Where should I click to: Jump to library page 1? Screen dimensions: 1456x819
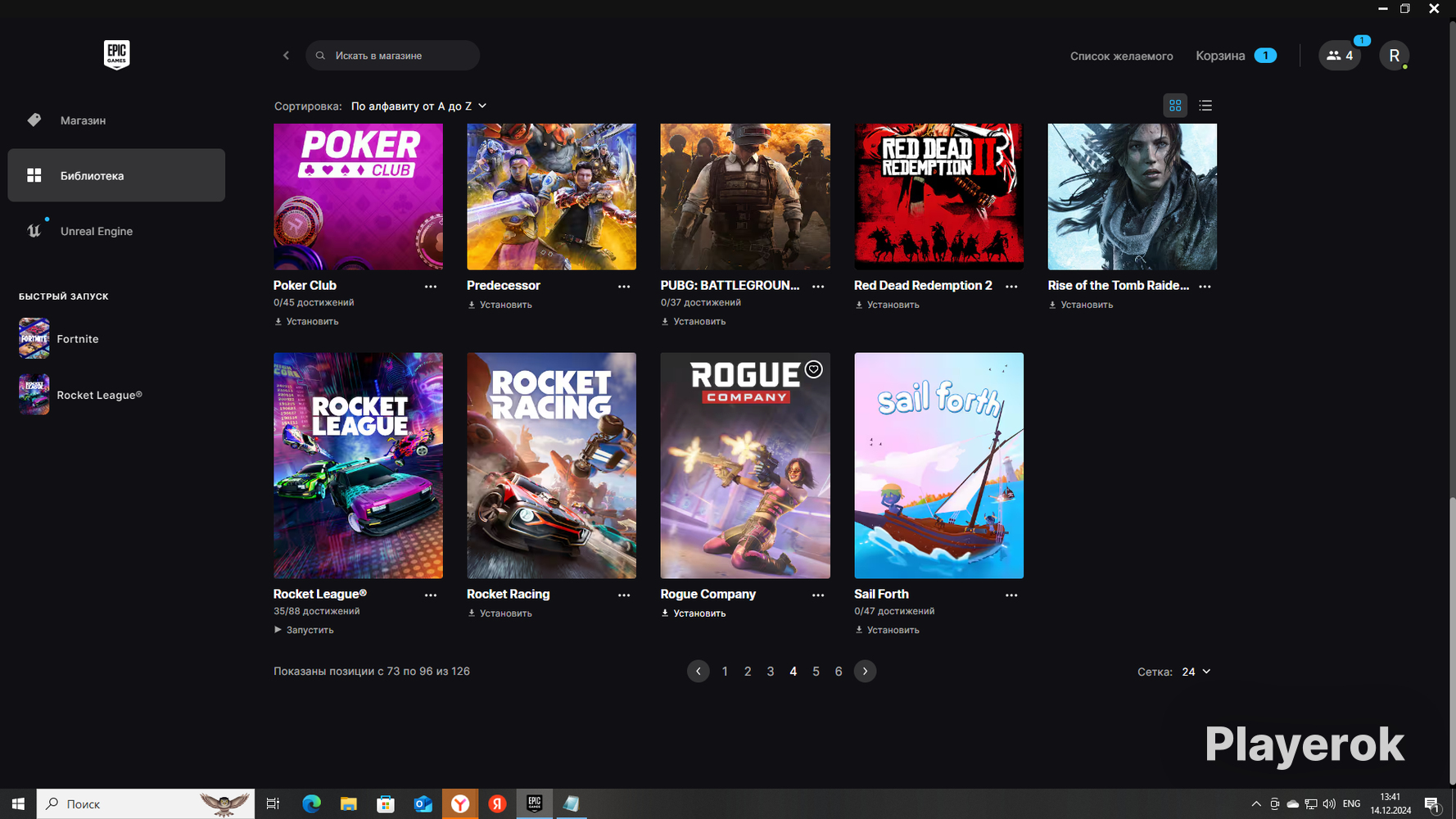725,672
